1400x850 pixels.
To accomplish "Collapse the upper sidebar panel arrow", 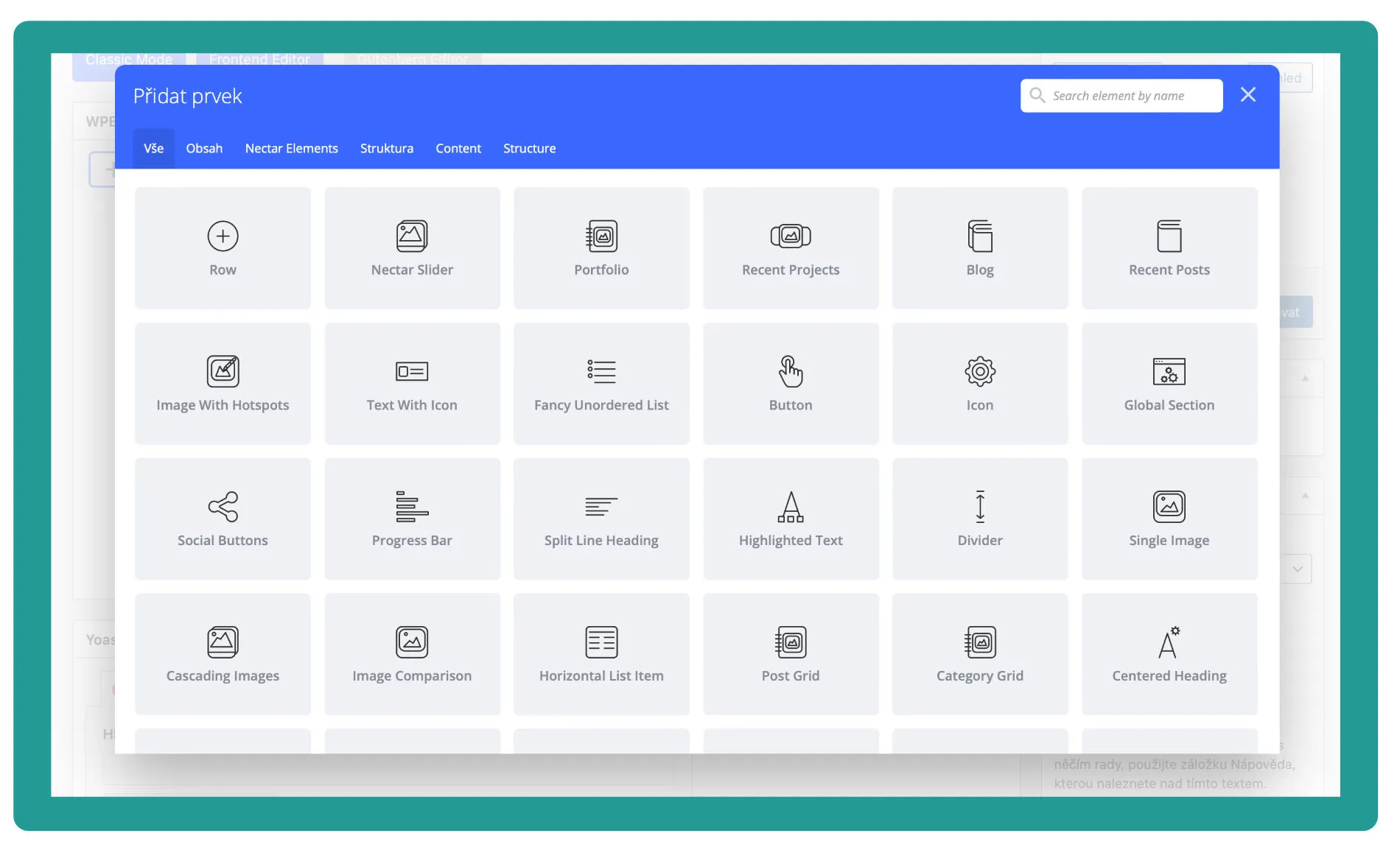I will coord(1305,379).
